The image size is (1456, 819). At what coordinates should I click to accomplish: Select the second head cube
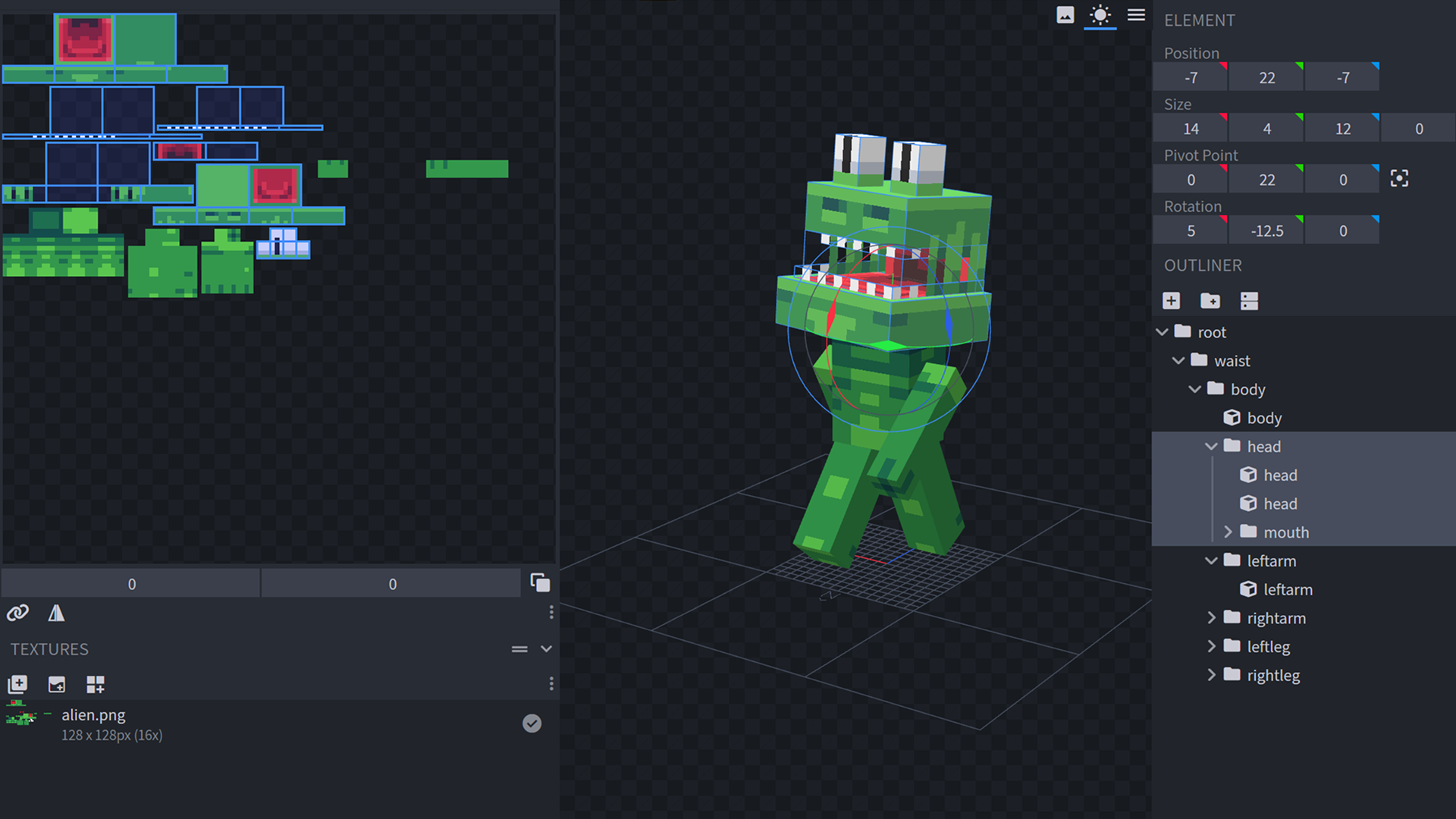tap(1304, 504)
